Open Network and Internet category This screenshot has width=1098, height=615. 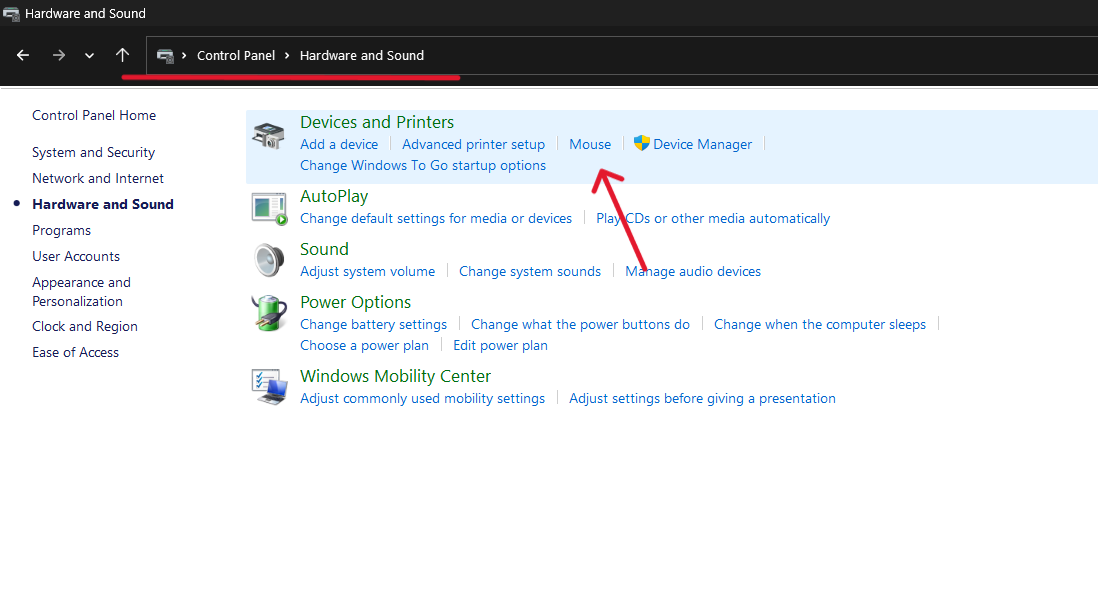click(98, 178)
